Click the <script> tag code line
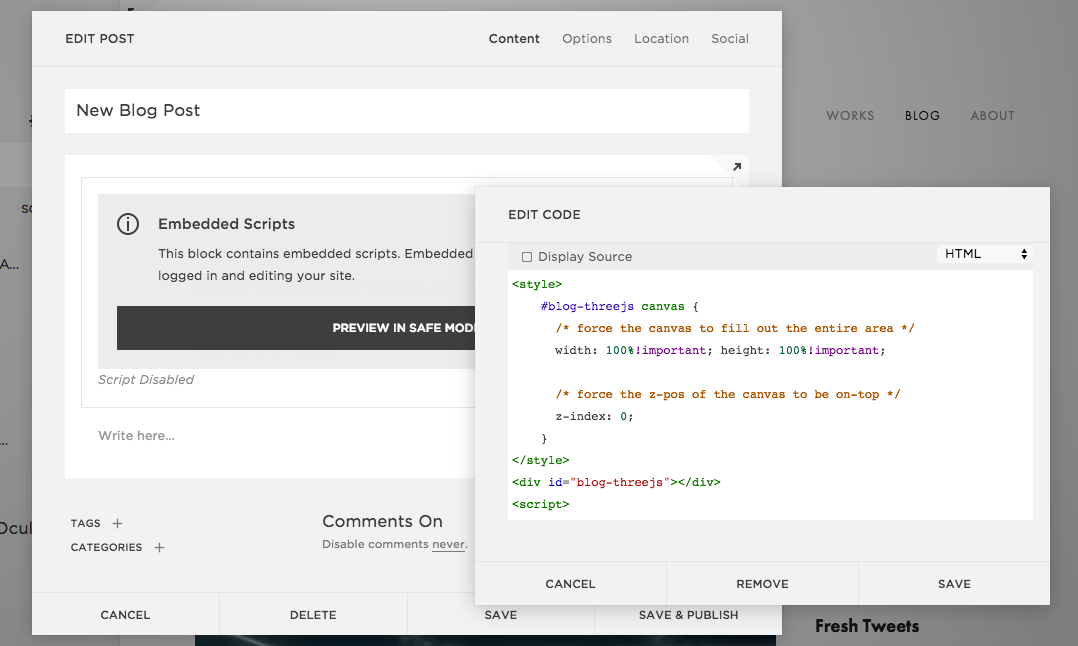The height and width of the screenshot is (646, 1078). click(540, 504)
